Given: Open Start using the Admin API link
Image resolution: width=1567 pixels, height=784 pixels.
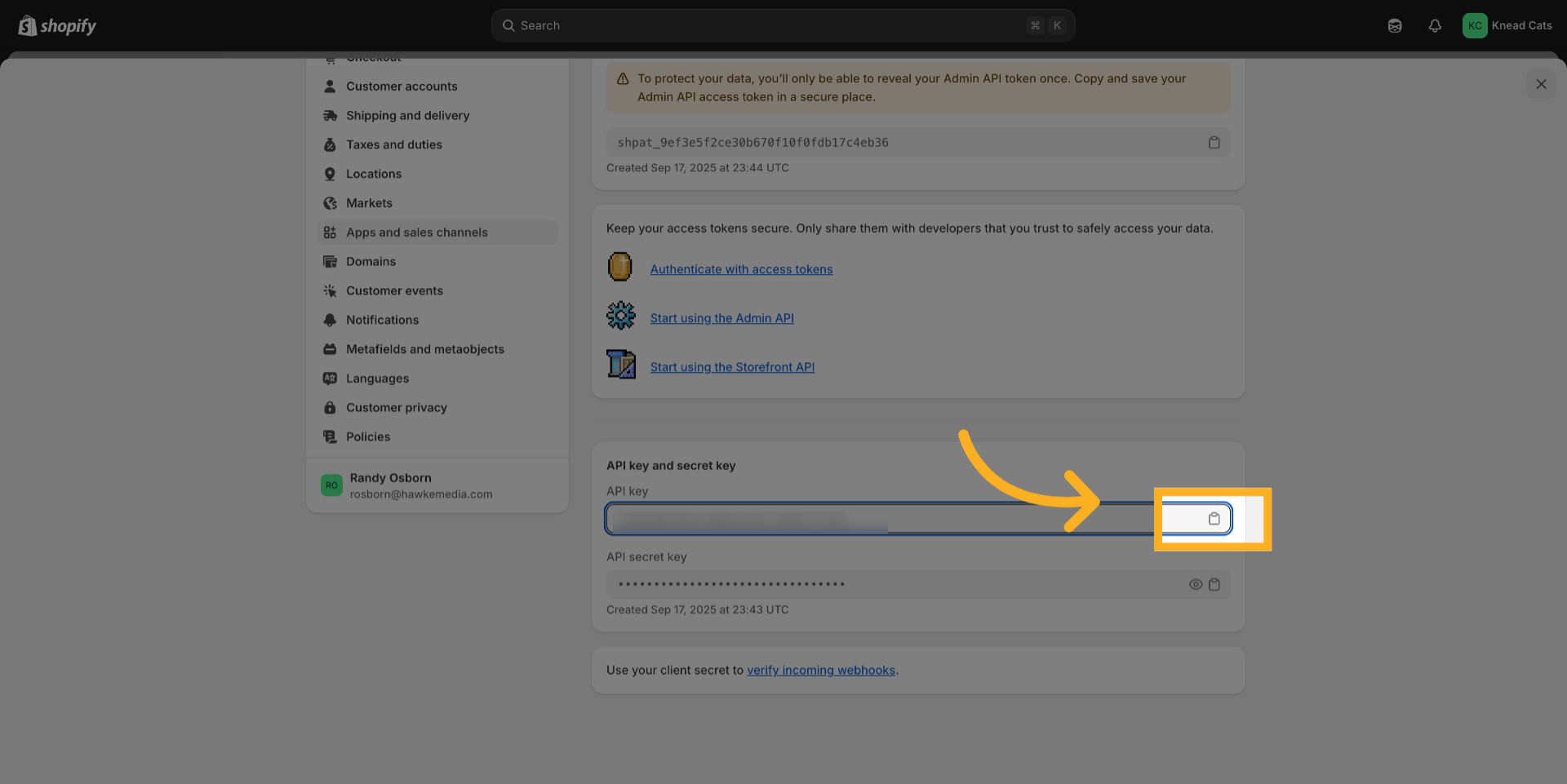Looking at the screenshot, I should point(721,318).
